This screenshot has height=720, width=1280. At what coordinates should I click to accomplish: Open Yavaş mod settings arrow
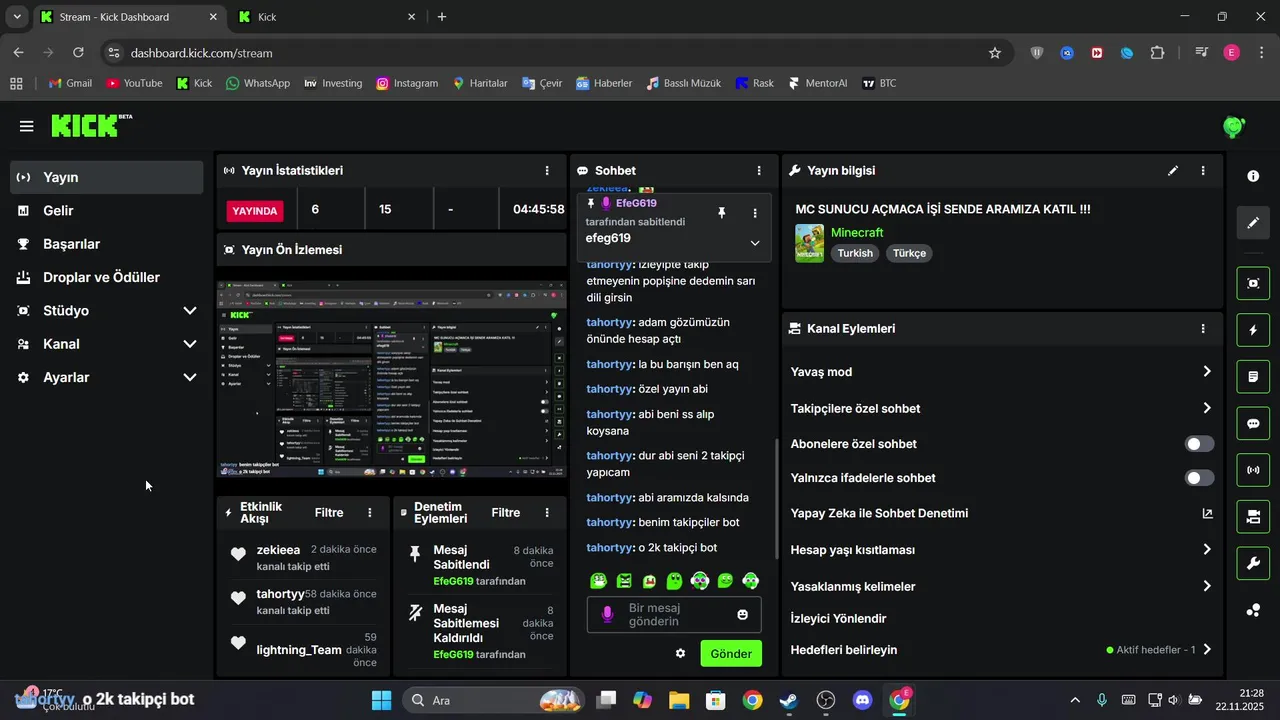tap(1207, 371)
